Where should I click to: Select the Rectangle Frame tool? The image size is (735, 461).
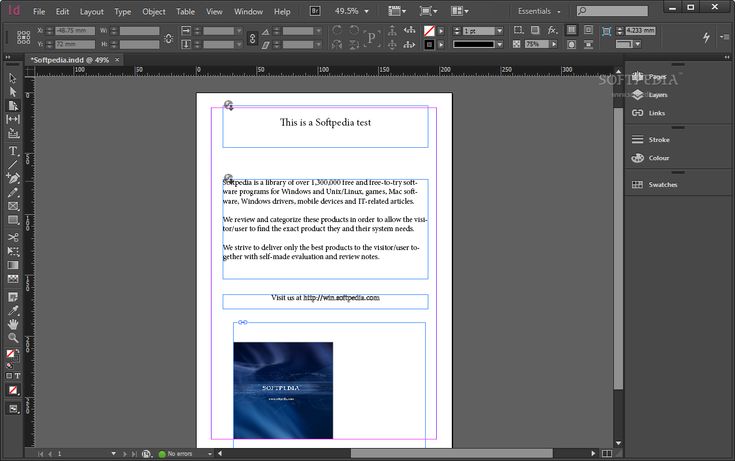coord(13,206)
